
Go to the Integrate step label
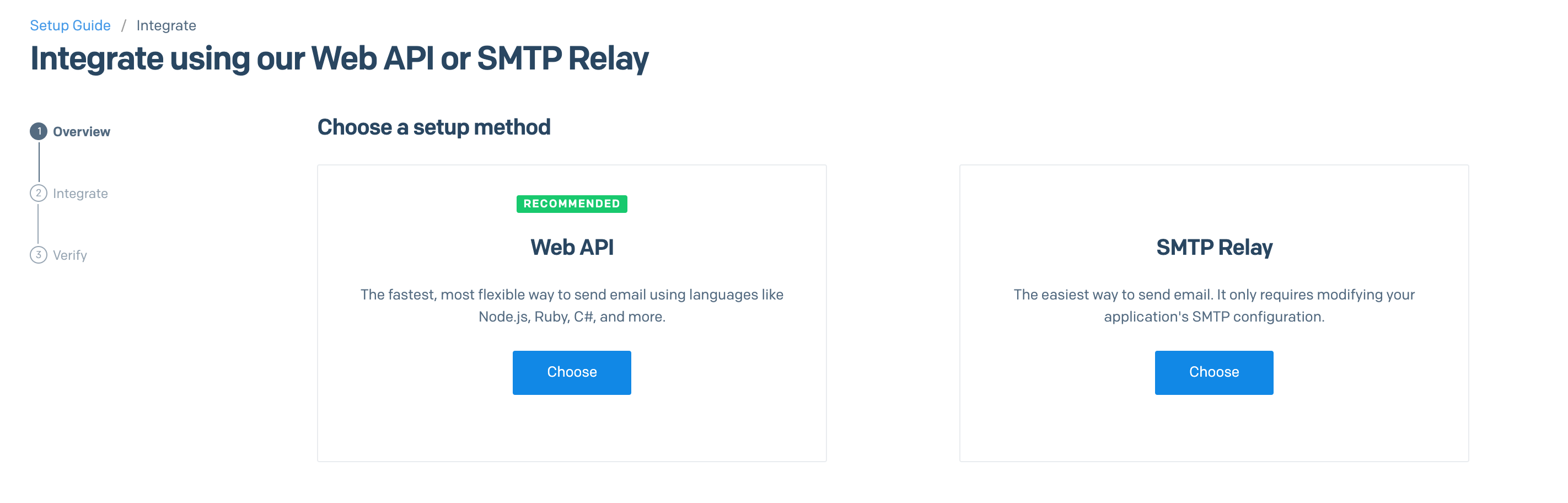pos(80,193)
